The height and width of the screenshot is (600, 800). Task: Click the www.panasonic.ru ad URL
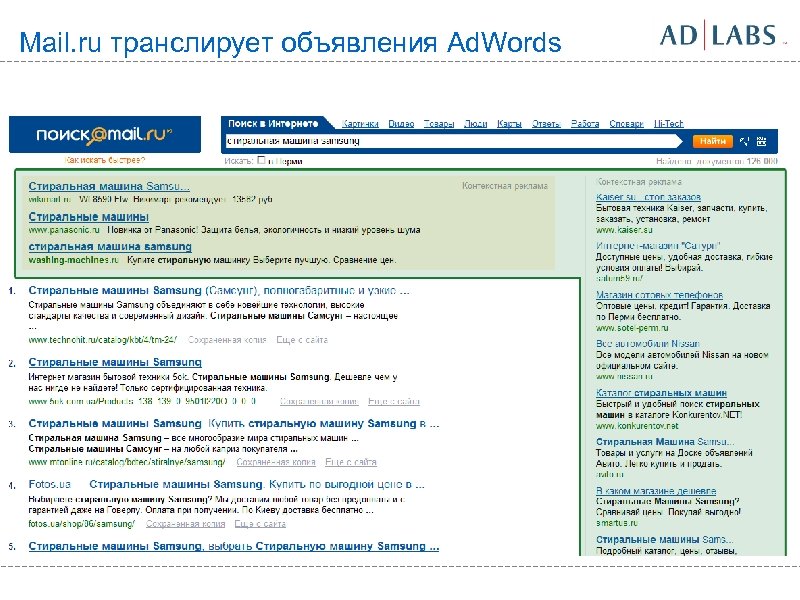64,230
